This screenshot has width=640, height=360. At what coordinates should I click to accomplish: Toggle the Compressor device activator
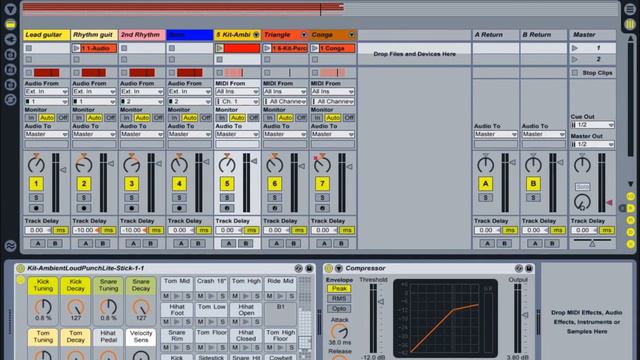329,268
